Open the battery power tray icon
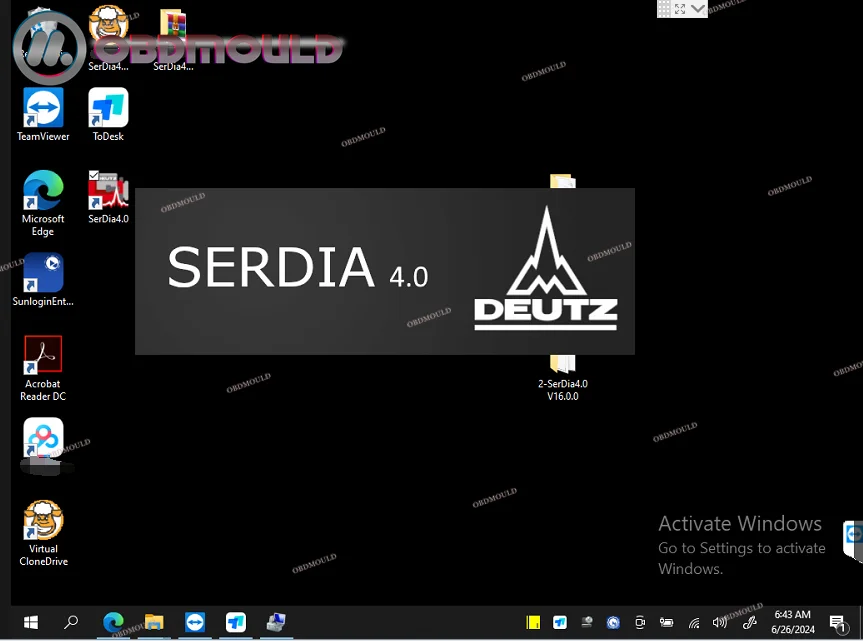This screenshot has height=641, width=863. coord(667,622)
